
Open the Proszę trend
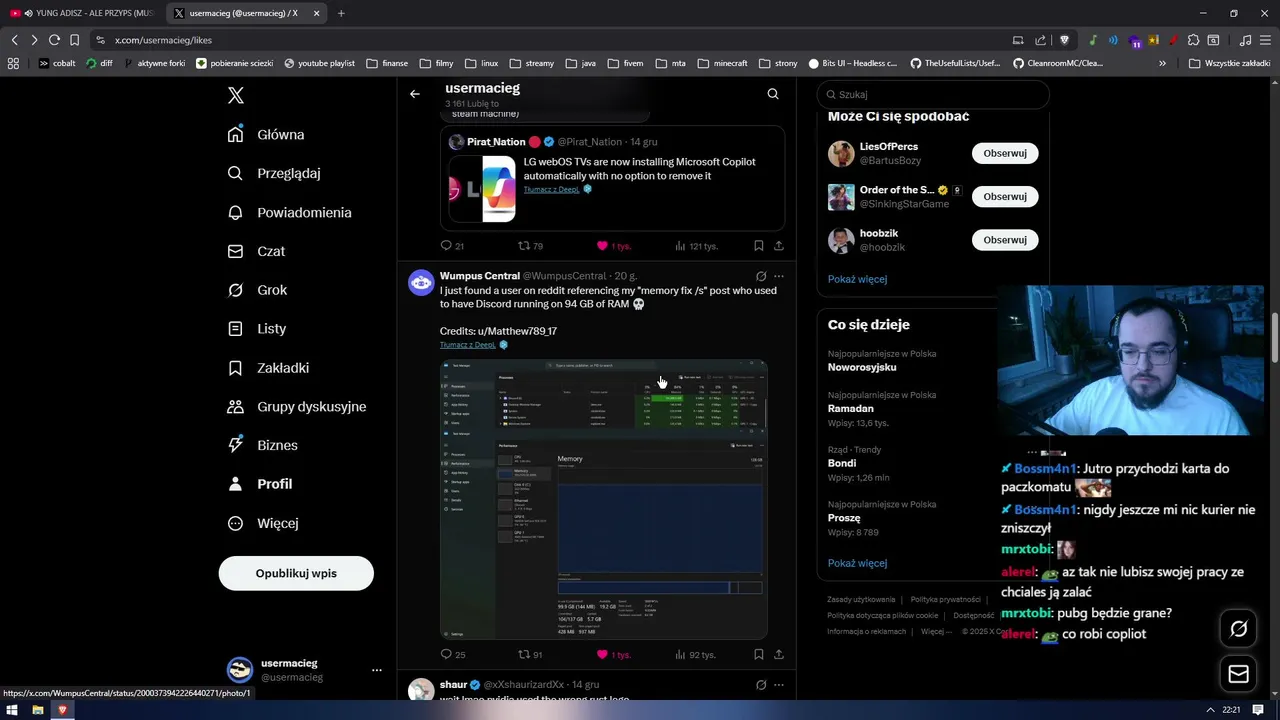844,518
